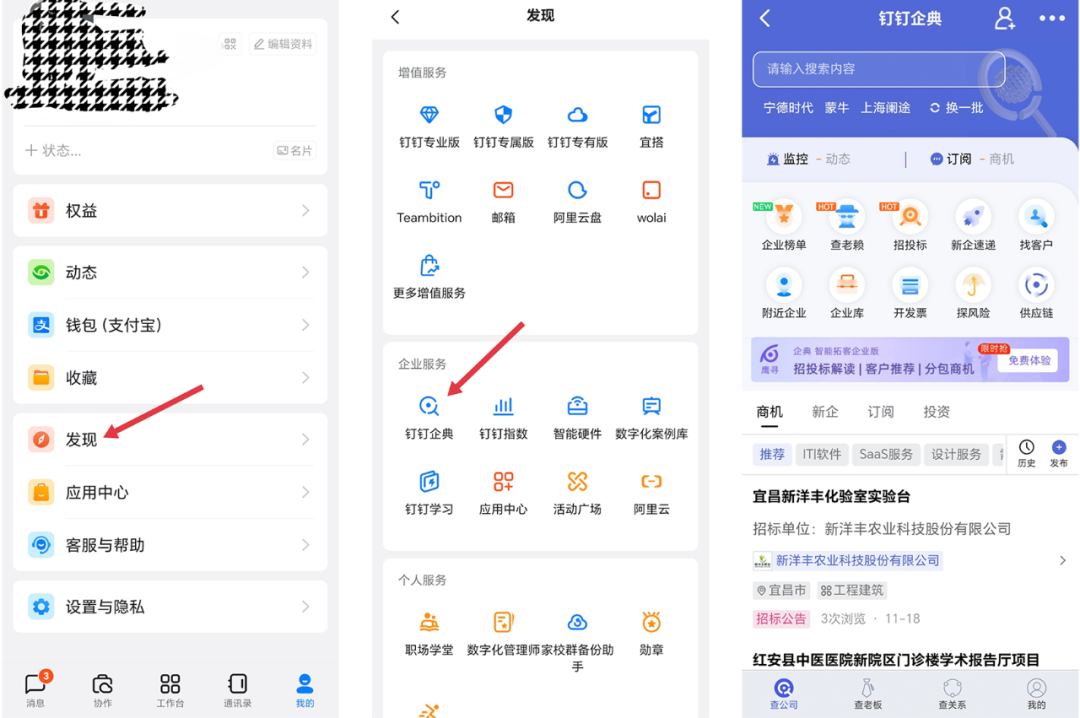
Task: Open 阿里云 service icon
Action: point(652,493)
